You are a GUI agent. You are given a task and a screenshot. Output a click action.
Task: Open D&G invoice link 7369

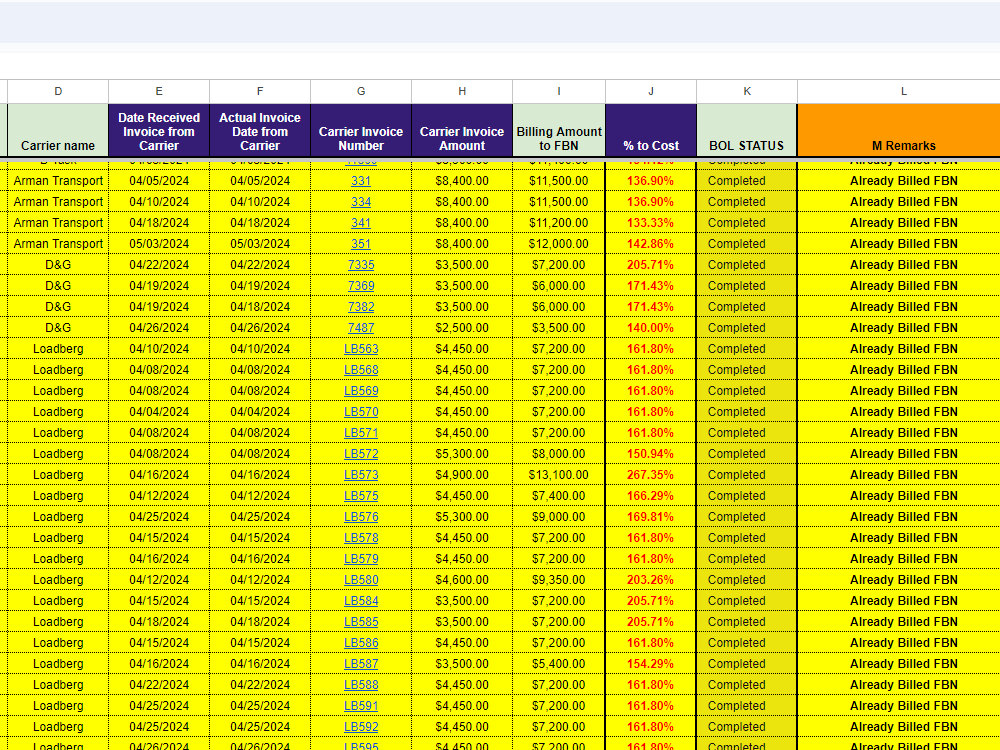pyautogui.click(x=361, y=286)
